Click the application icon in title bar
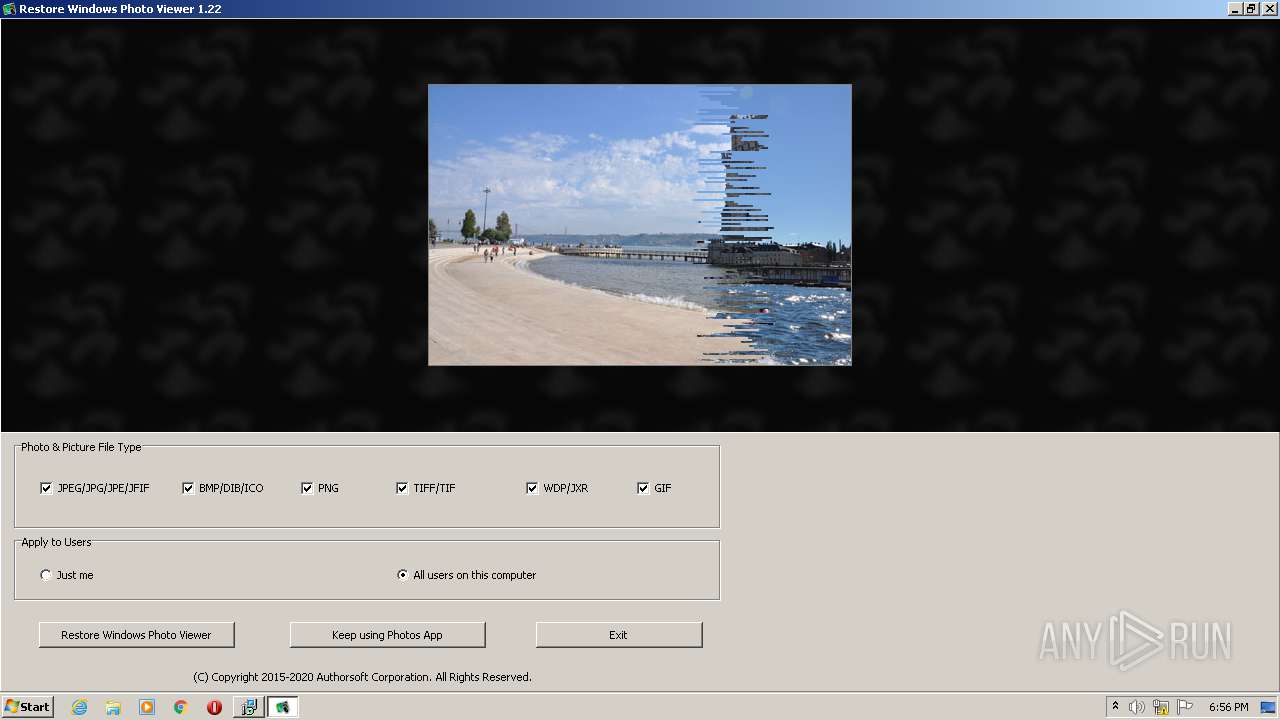 coord(9,9)
